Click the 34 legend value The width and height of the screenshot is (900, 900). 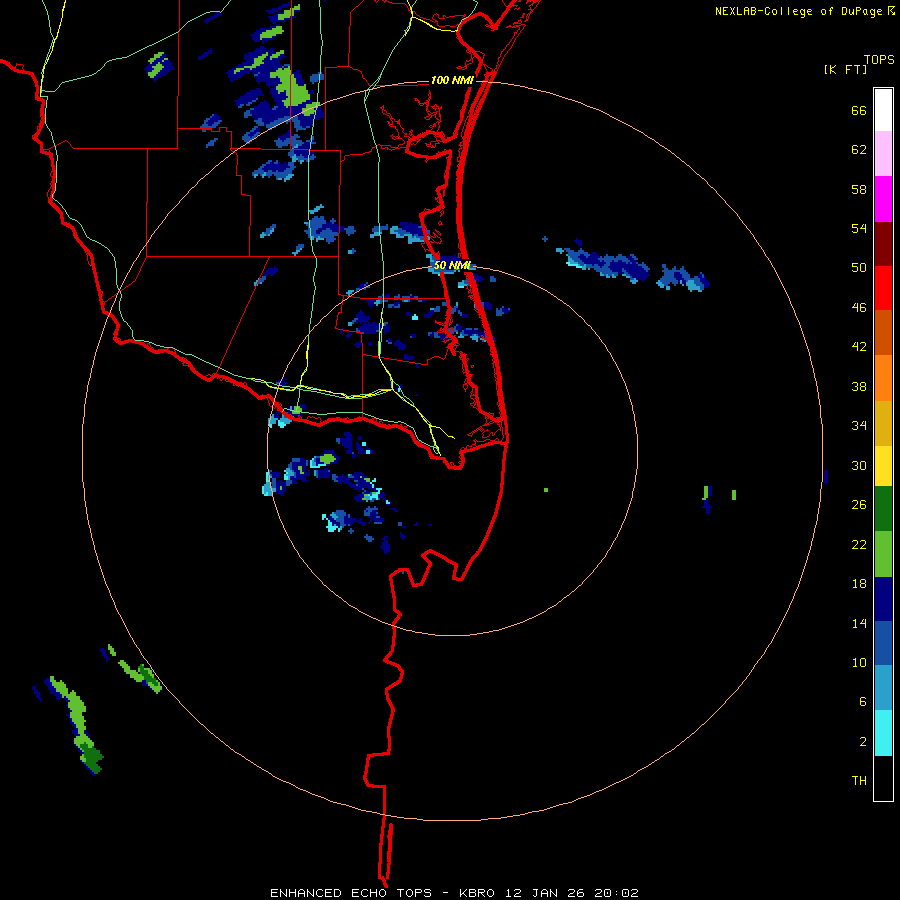pos(859,426)
